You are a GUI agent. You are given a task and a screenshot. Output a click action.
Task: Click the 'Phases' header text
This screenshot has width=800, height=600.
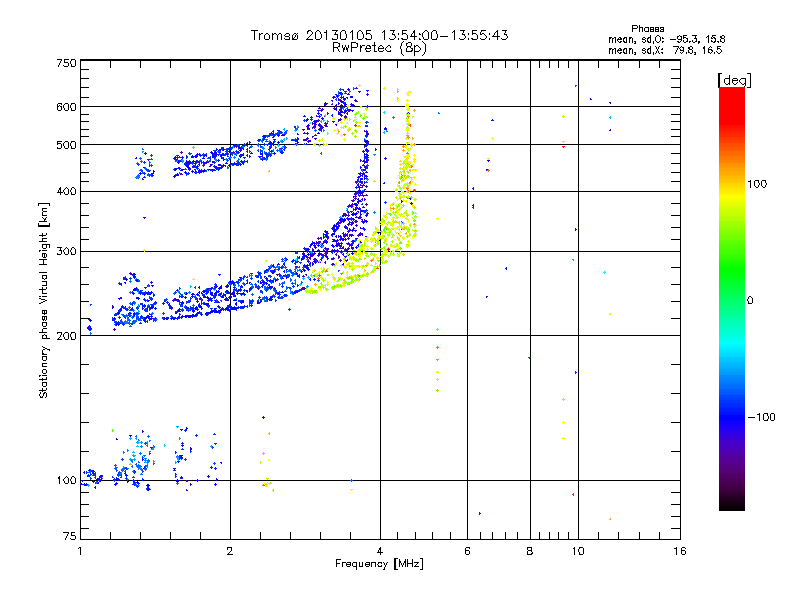[647, 29]
